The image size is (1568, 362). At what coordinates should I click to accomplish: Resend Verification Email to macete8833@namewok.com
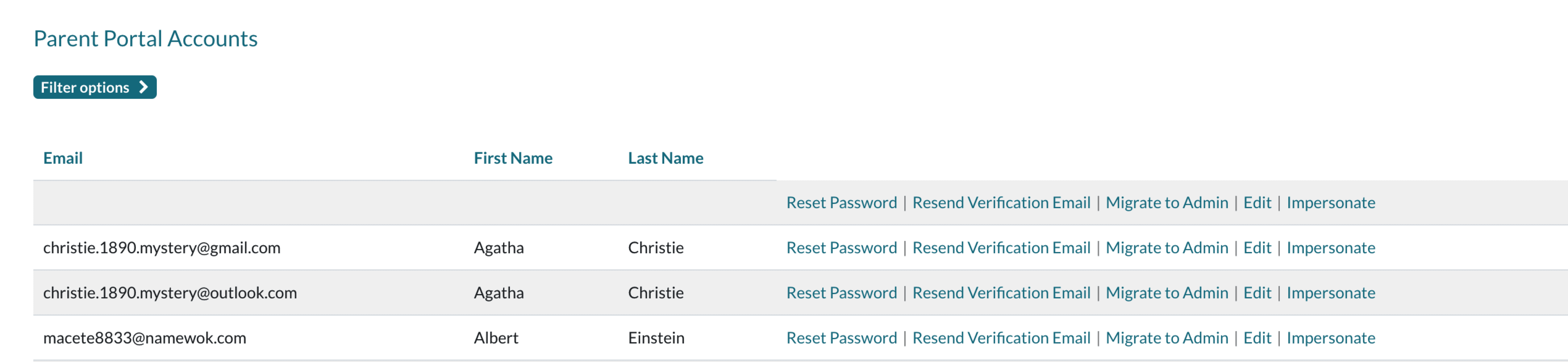point(1001,338)
